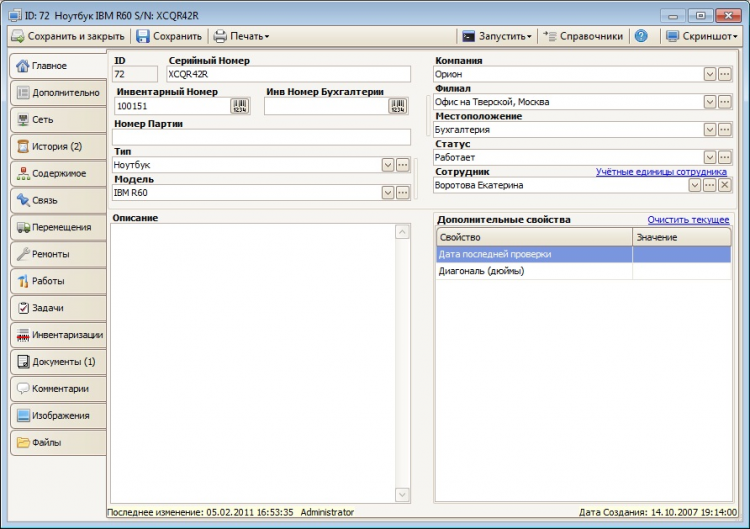Click the Save and close toolbar button
This screenshot has height=529, width=750.
(67, 36)
